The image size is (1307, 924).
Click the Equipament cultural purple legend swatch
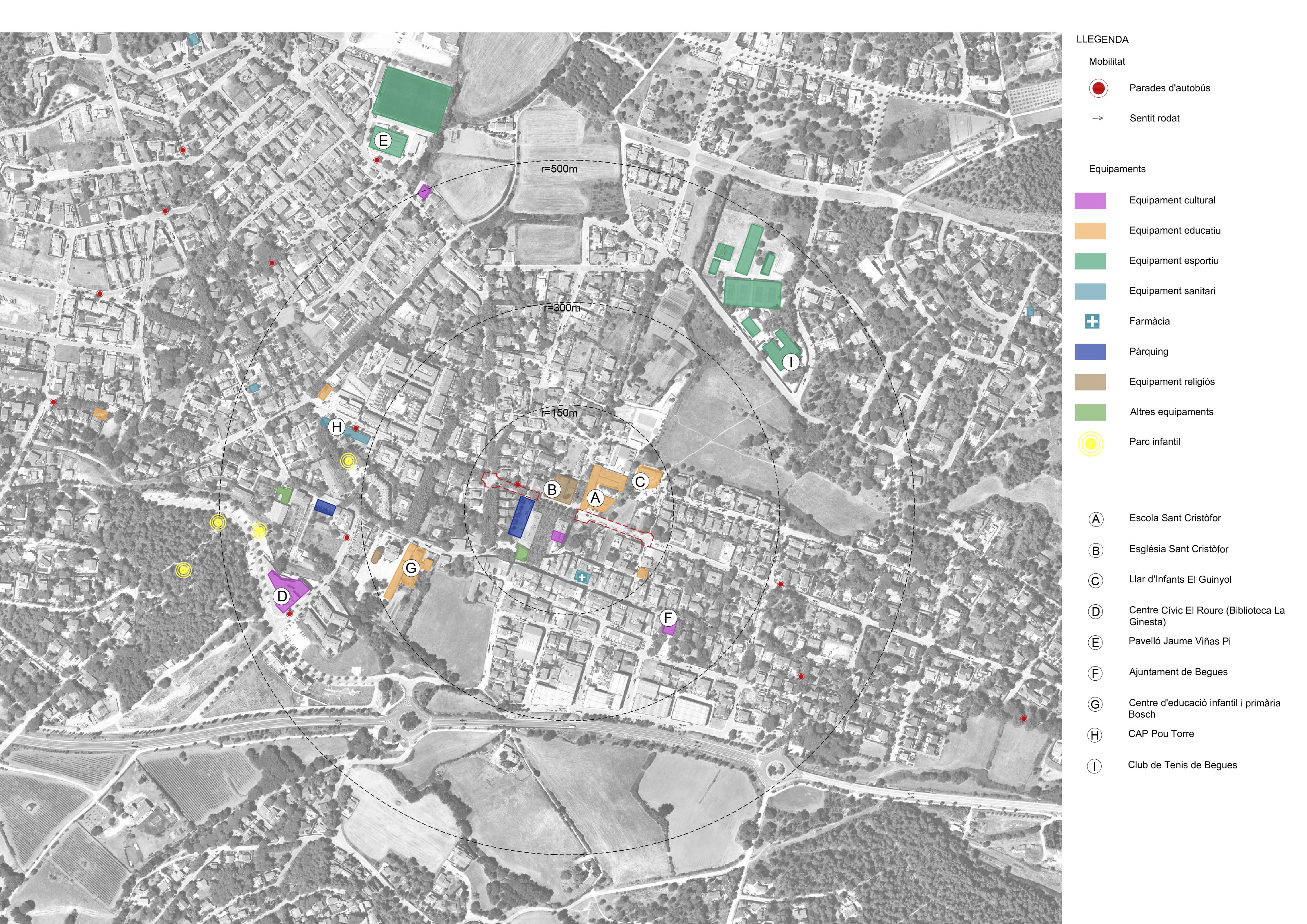1089,200
